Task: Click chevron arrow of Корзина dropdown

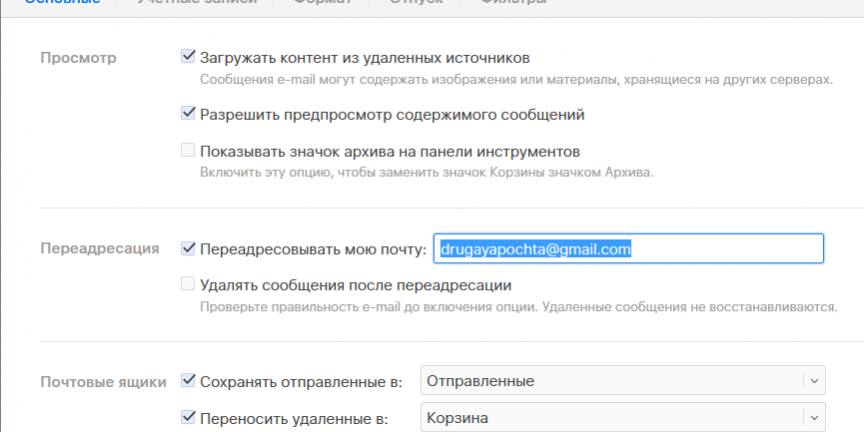Action: tap(815, 418)
